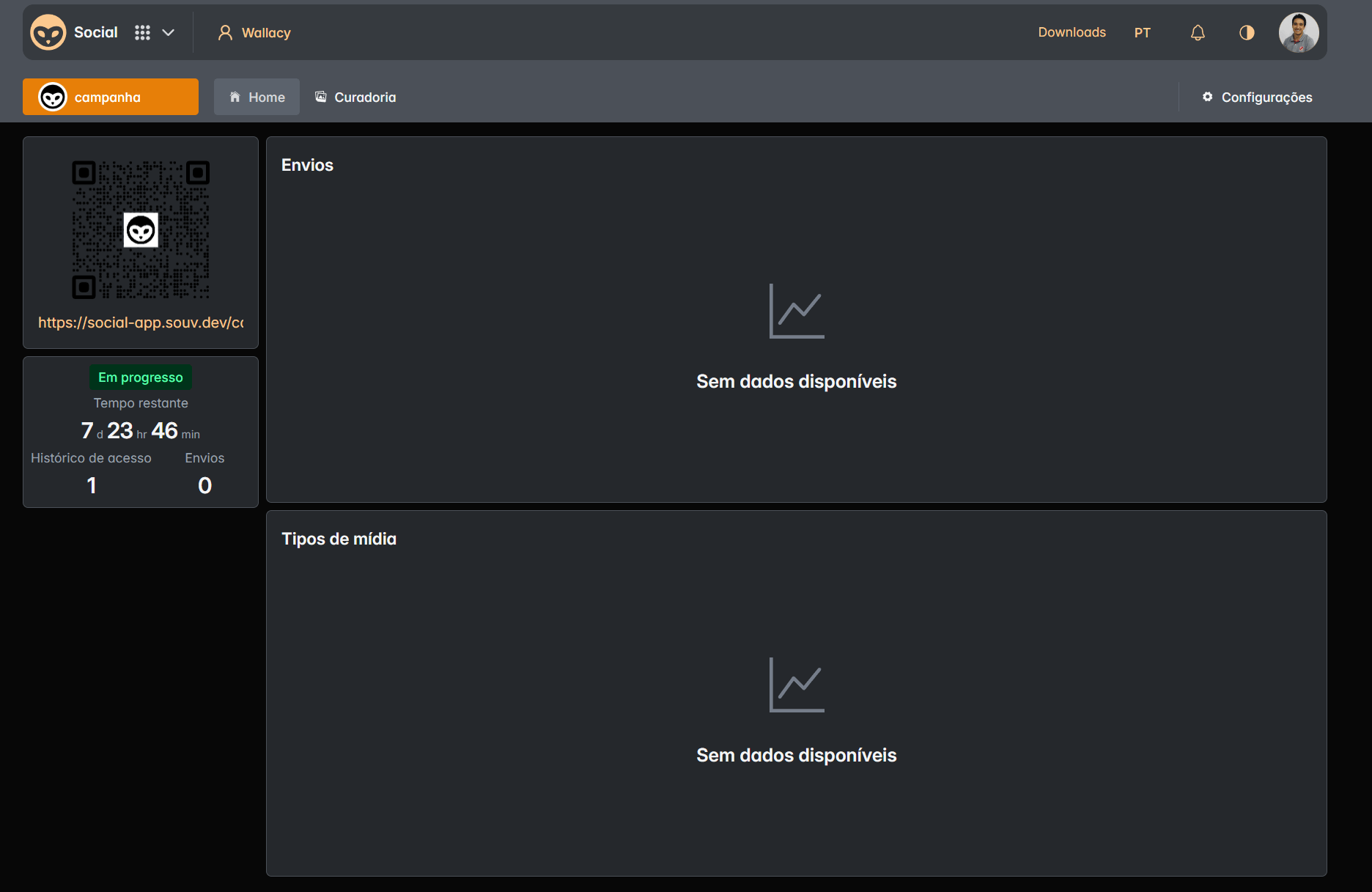Click the Envios count in stats card
1372x892 pixels.
tap(204, 485)
